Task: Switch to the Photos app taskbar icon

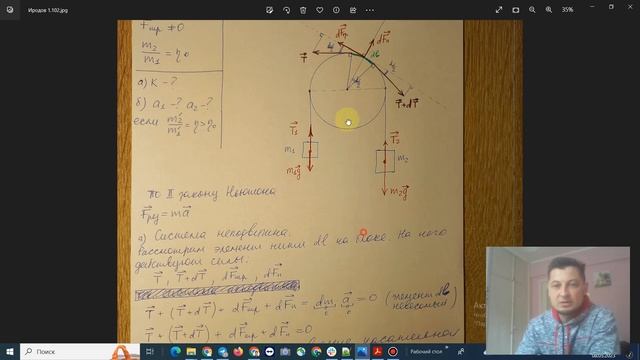Action: tap(362, 351)
